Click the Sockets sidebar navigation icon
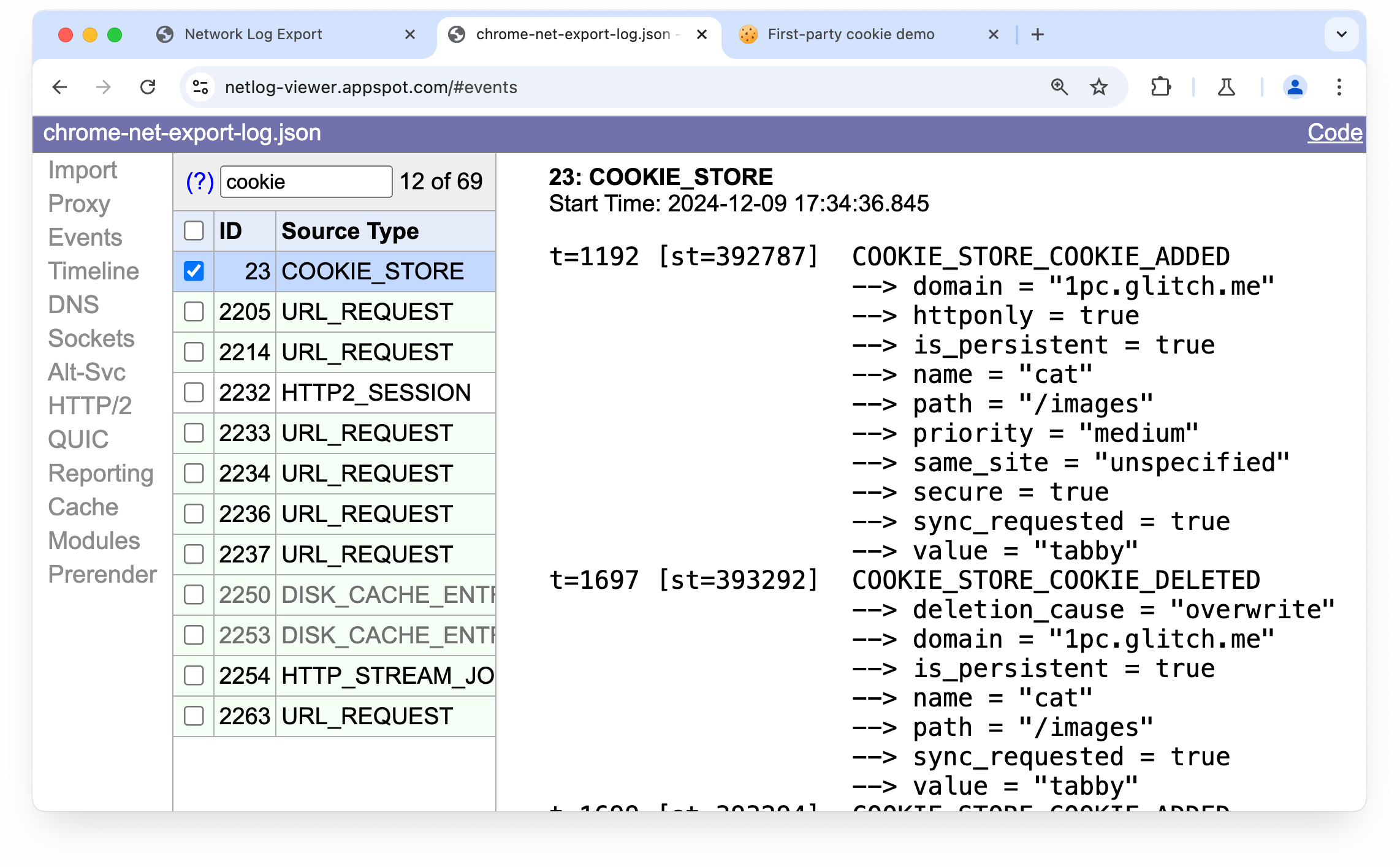 click(89, 339)
